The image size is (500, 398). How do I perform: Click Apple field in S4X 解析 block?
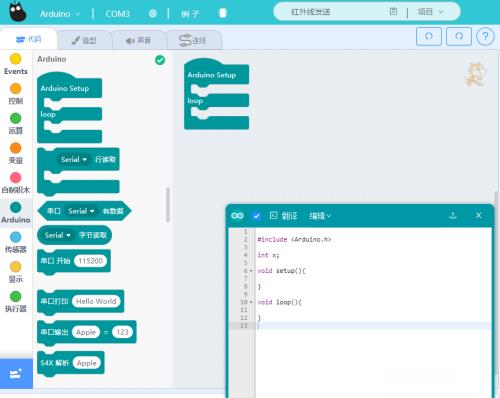(x=87, y=363)
